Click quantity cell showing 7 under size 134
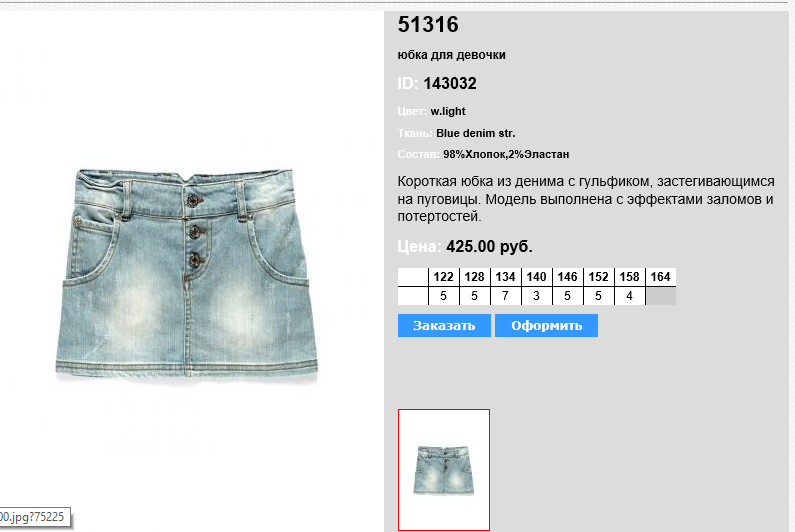This screenshot has width=795, height=532. click(x=505, y=296)
